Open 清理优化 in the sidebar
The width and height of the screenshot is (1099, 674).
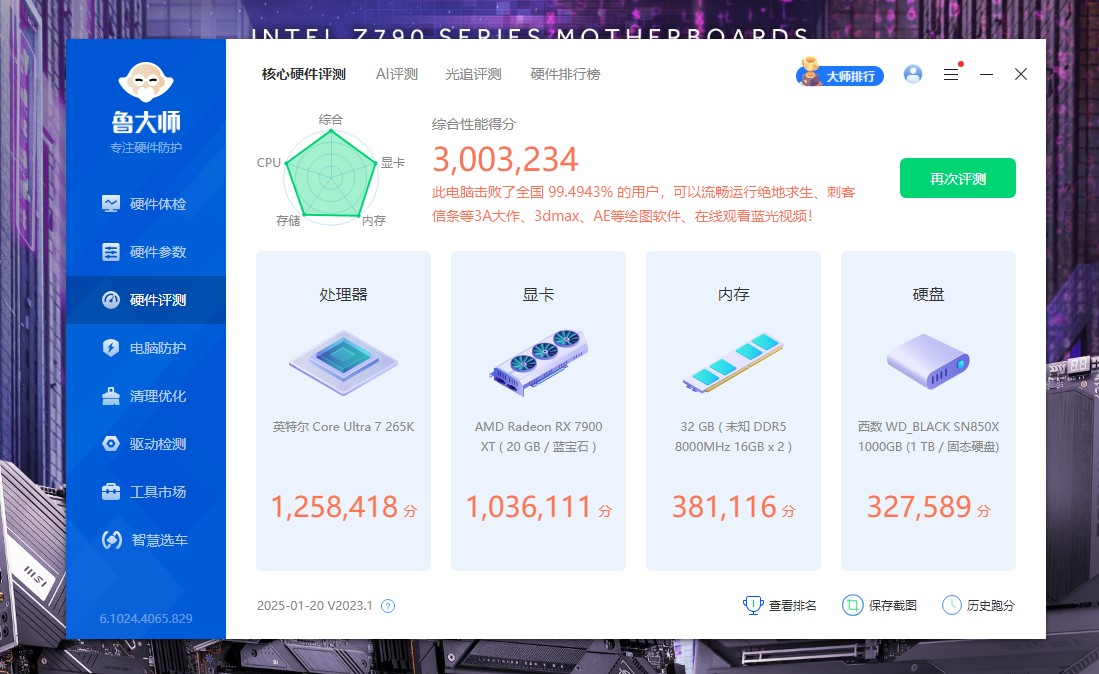tap(146, 396)
